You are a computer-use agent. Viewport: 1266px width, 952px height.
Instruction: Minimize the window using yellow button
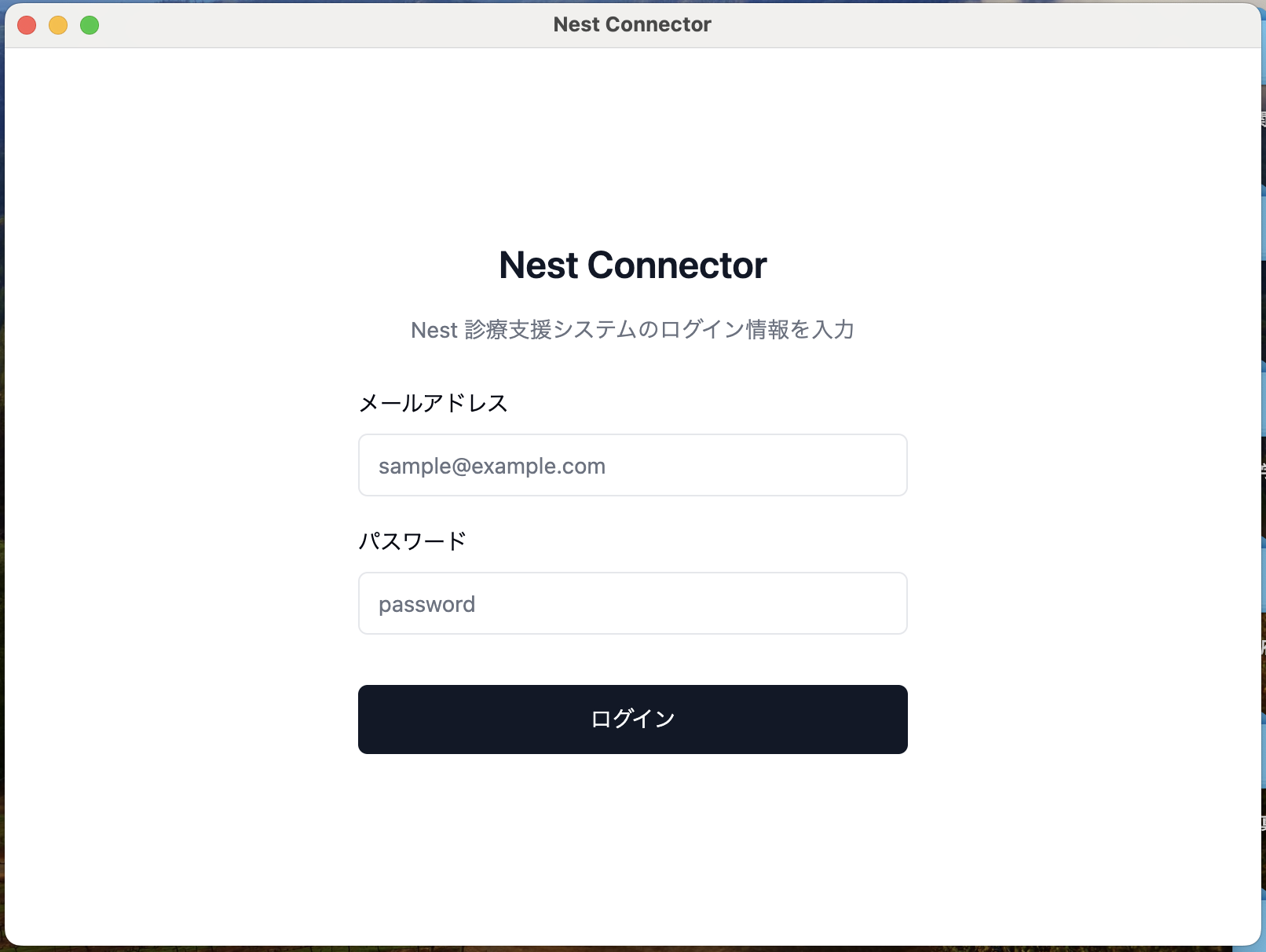58,25
